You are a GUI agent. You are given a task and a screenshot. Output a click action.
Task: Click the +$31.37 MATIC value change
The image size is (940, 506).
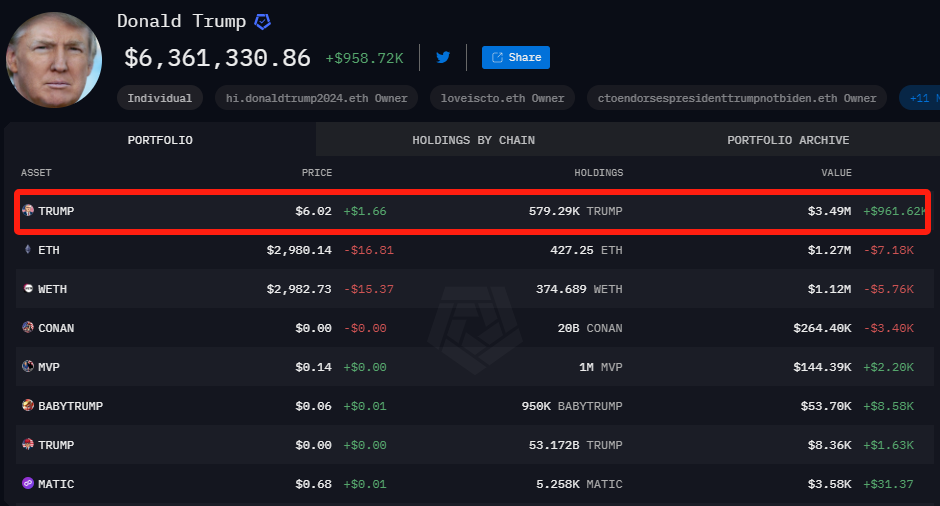tap(888, 484)
